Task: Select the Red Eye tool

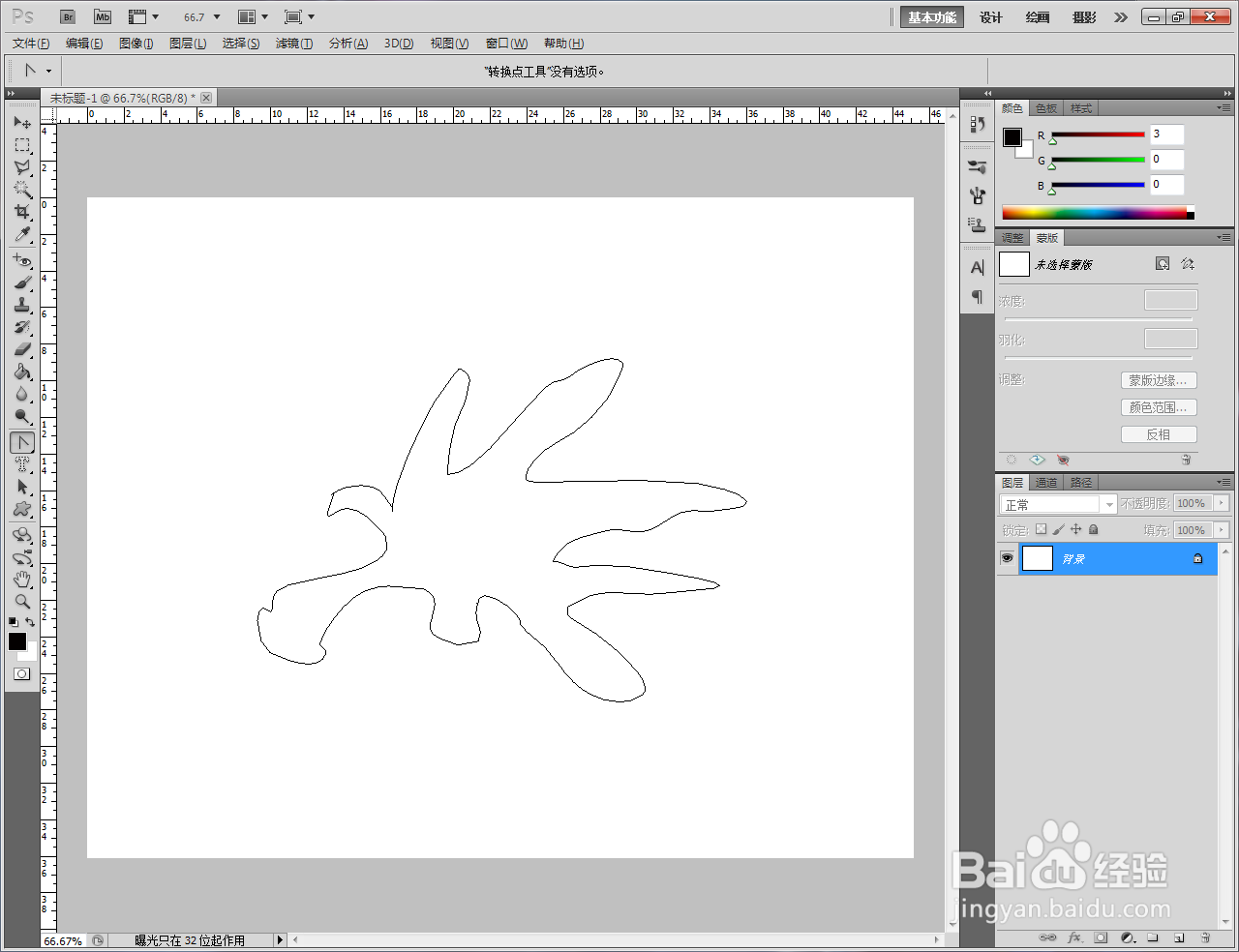Action: click(x=22, y=260)
